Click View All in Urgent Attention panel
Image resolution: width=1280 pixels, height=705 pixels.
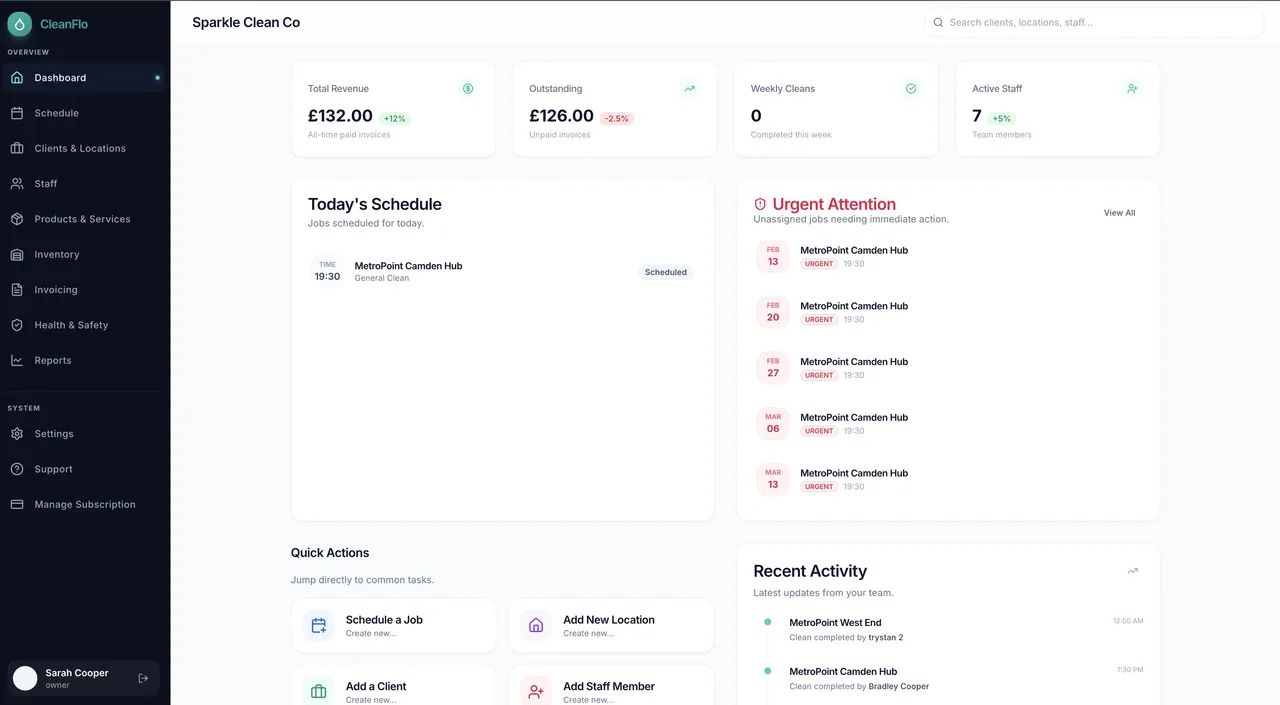click(1119, 212)
